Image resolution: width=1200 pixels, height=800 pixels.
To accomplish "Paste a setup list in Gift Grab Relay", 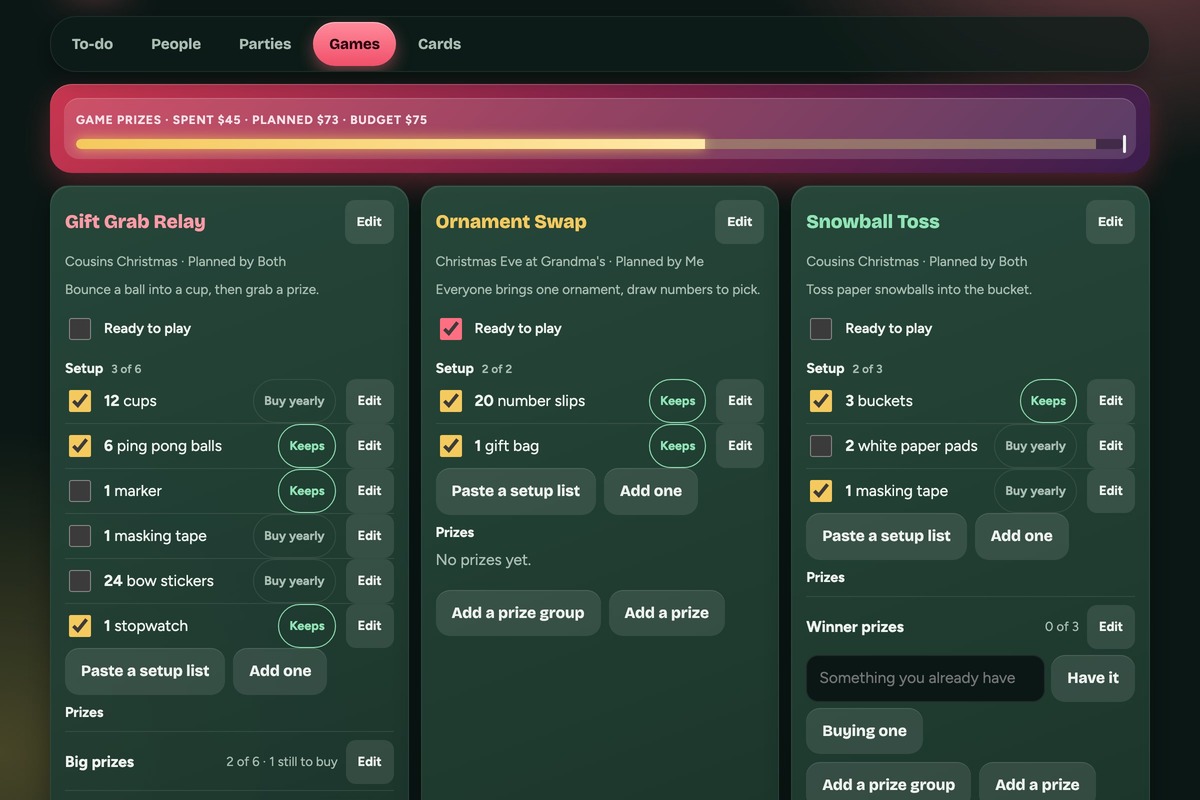I will pos(145,671).
